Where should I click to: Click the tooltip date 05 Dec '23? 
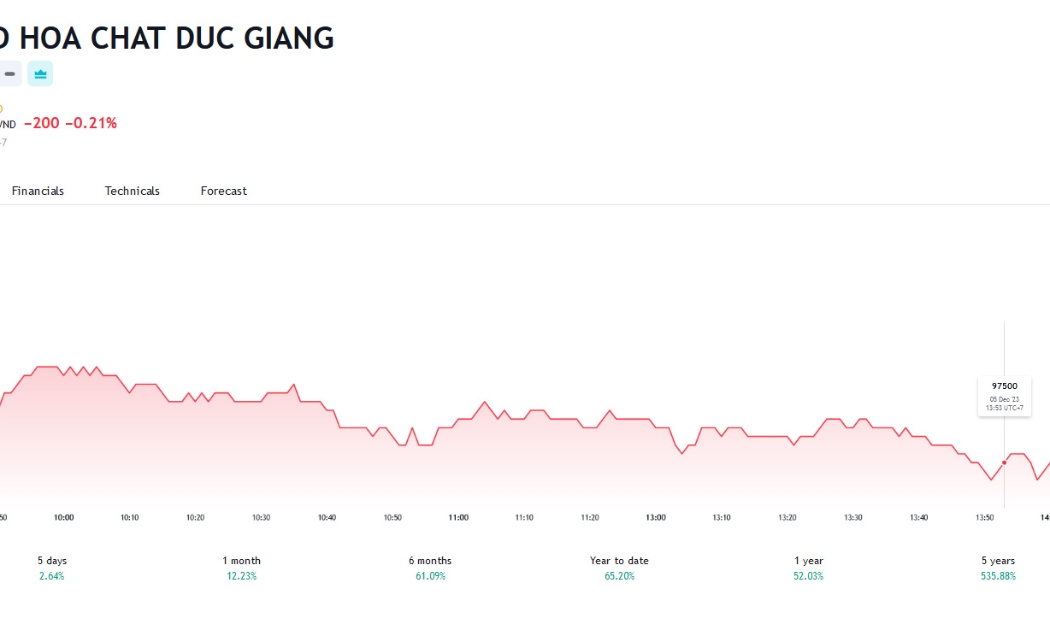[1004, 400]
